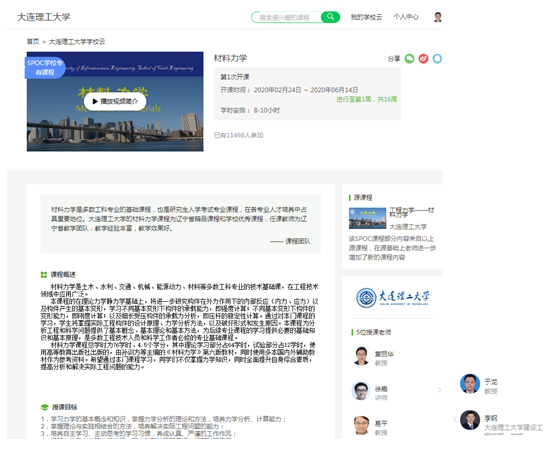
Task: Open teacher 于龙's avatar
Action: (470, 384)
